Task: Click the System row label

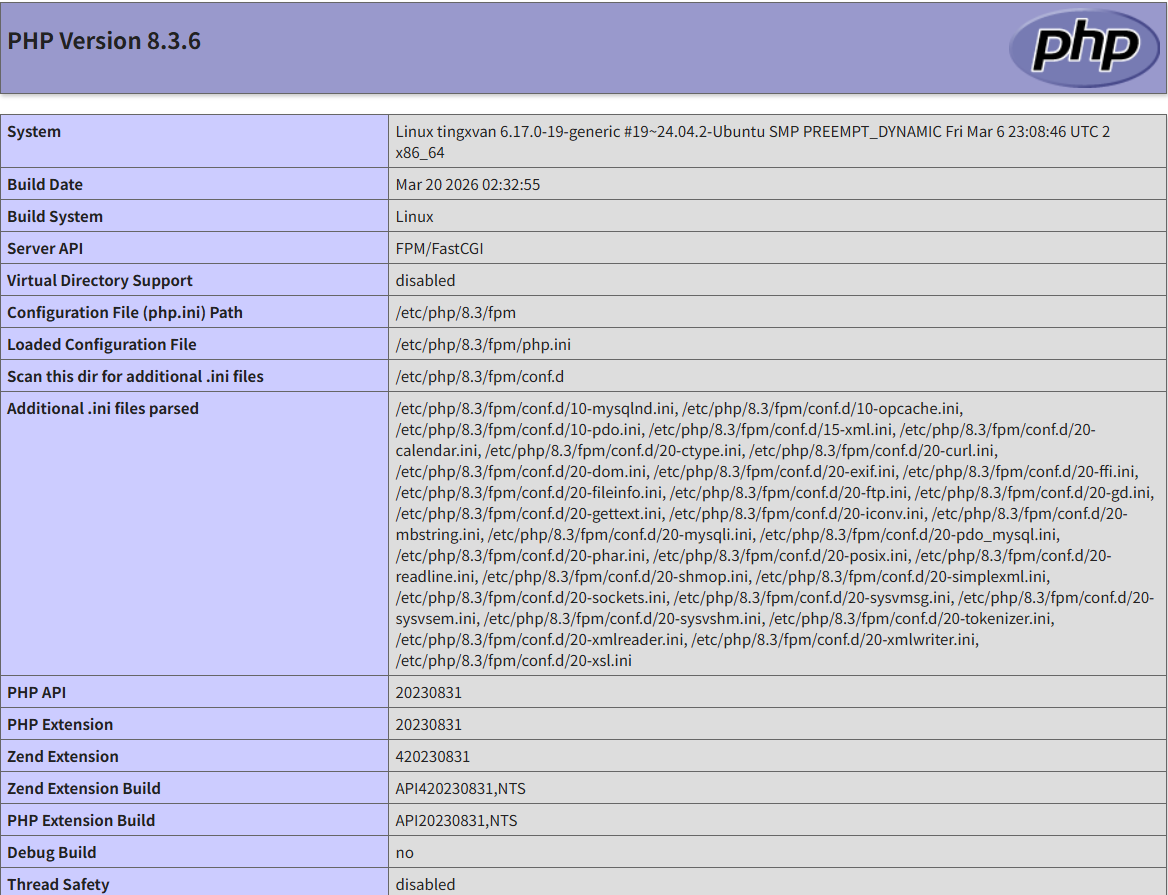Action: tap(34, 132)
